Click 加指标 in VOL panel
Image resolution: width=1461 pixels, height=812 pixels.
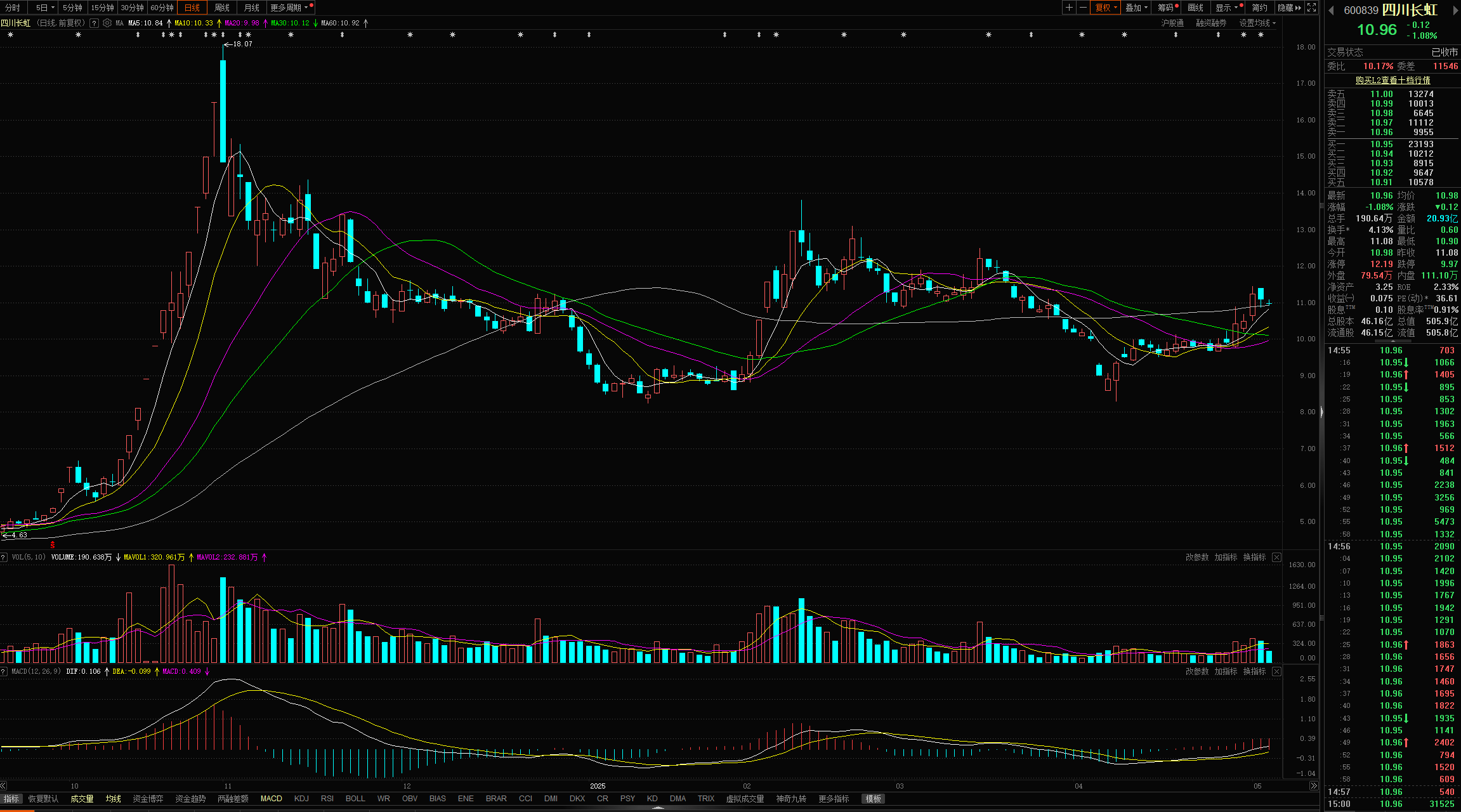click(x=1226, y=557)
